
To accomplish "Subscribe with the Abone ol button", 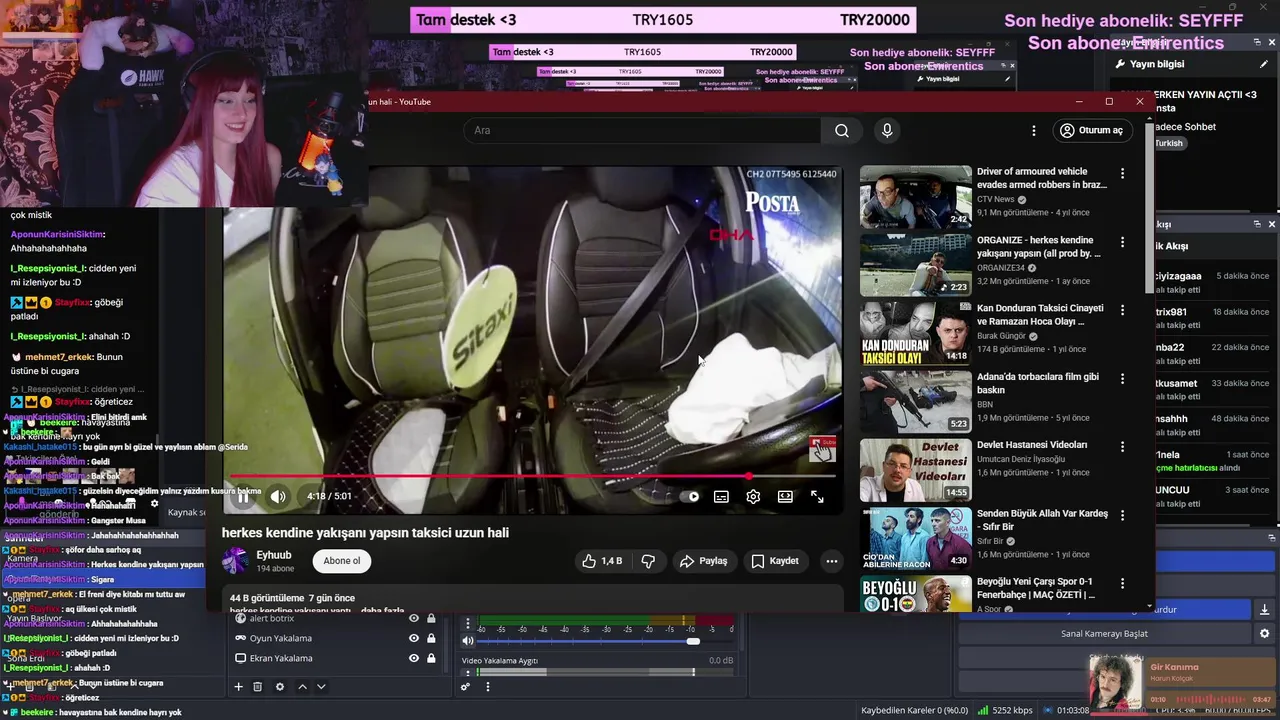I will pyautogui.click(x=341, y=561).
